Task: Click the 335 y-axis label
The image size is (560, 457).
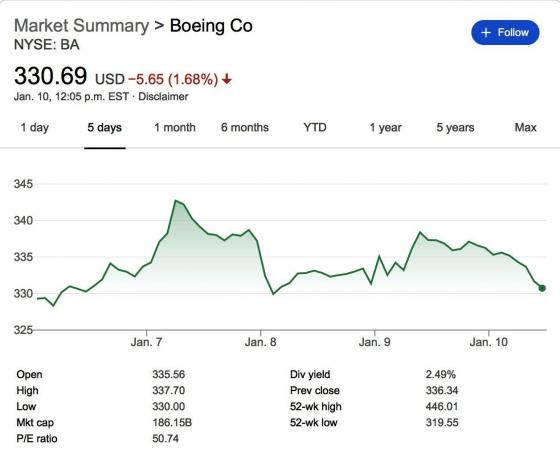Action: pyautogui.click(x=23, y=257)
